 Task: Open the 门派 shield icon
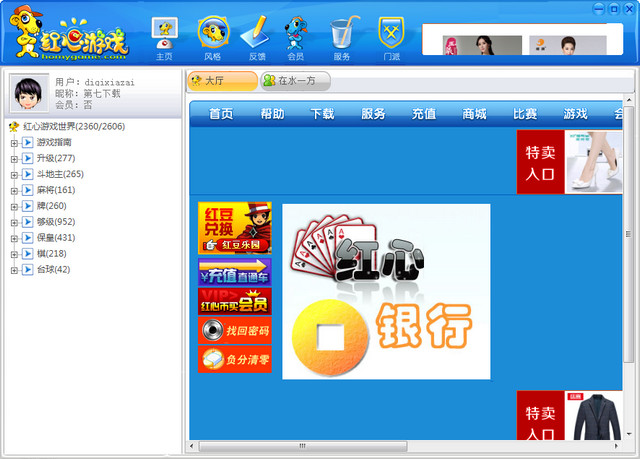pos(391,38)
